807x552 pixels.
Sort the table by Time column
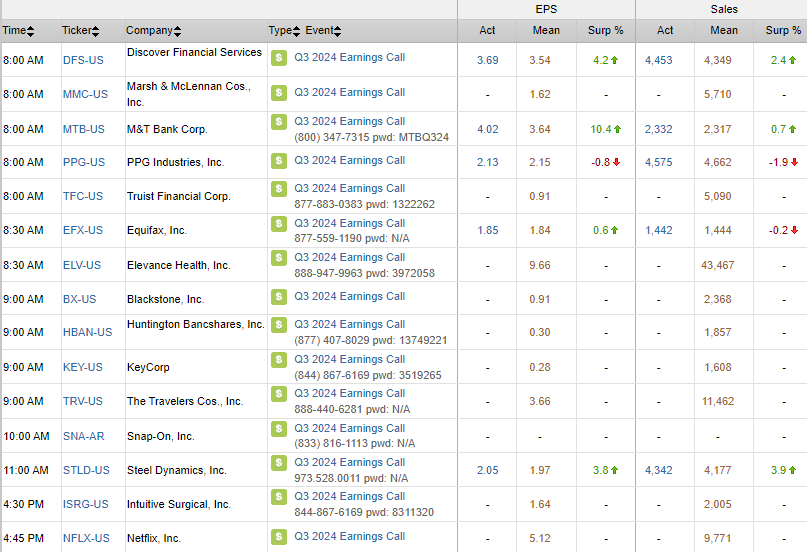click(x=18, y=30)
